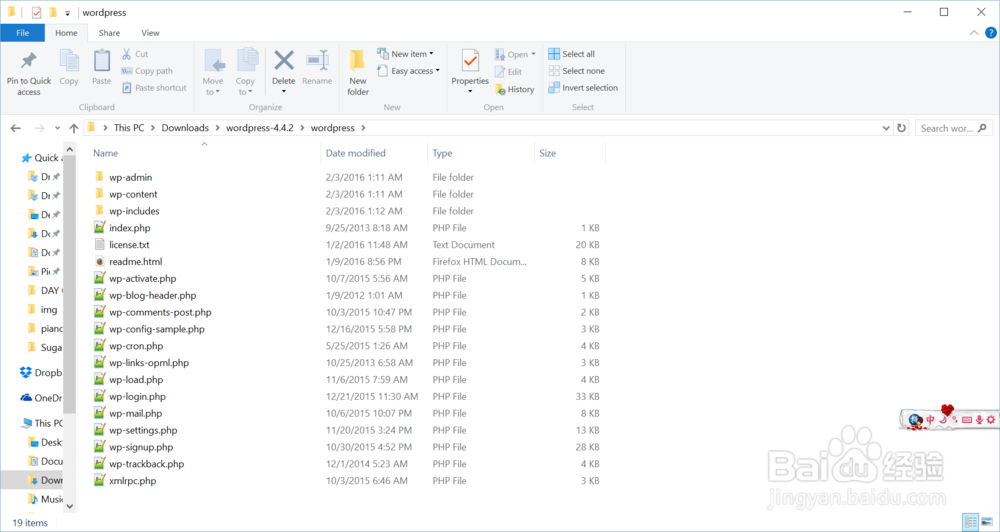Screen dimensions: 1000x532
Task: Click Downloads in address breadcrumb
Action: (185, 128)
